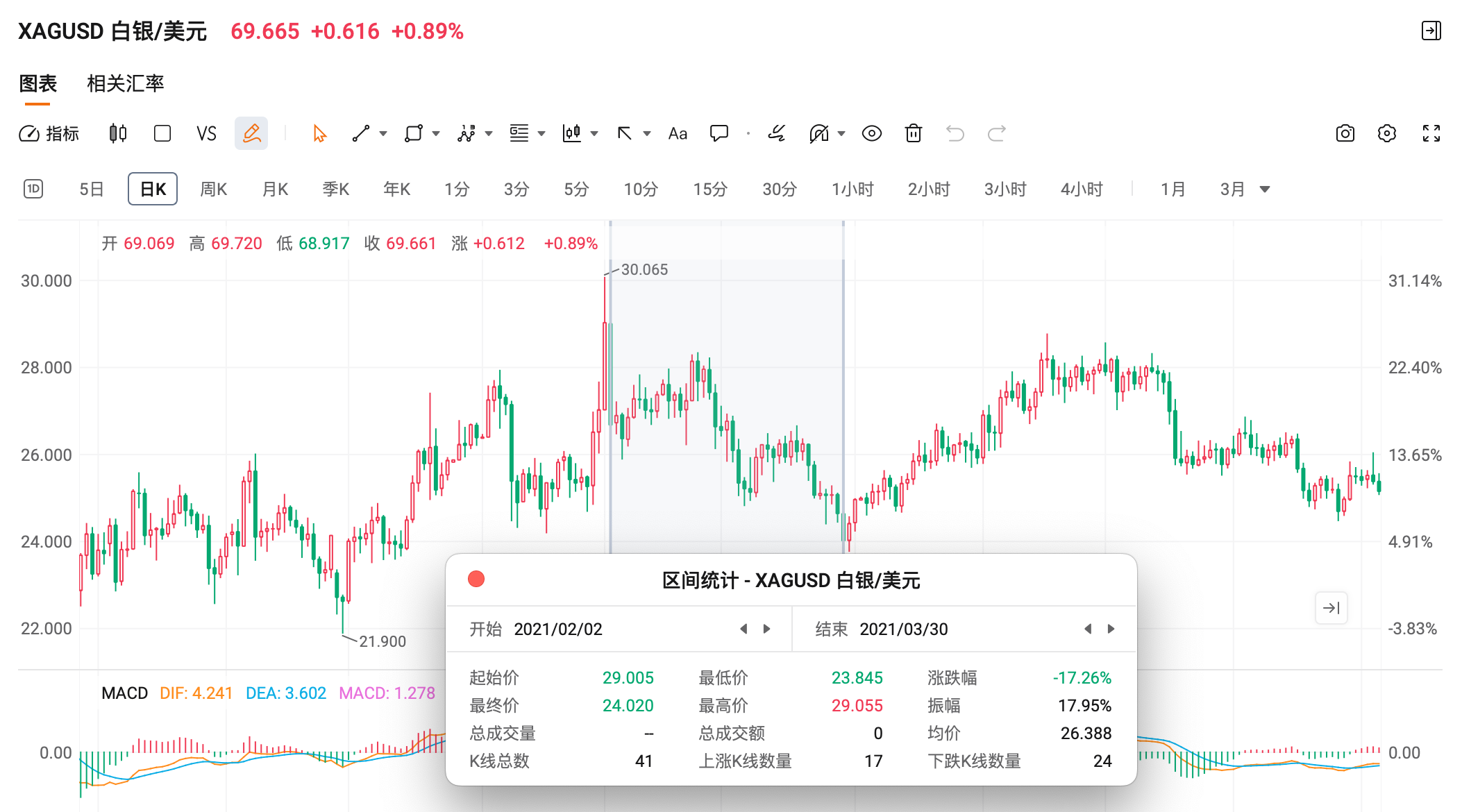
Task: Enter fullscreen chart mode
Action: coord(1431,133)
